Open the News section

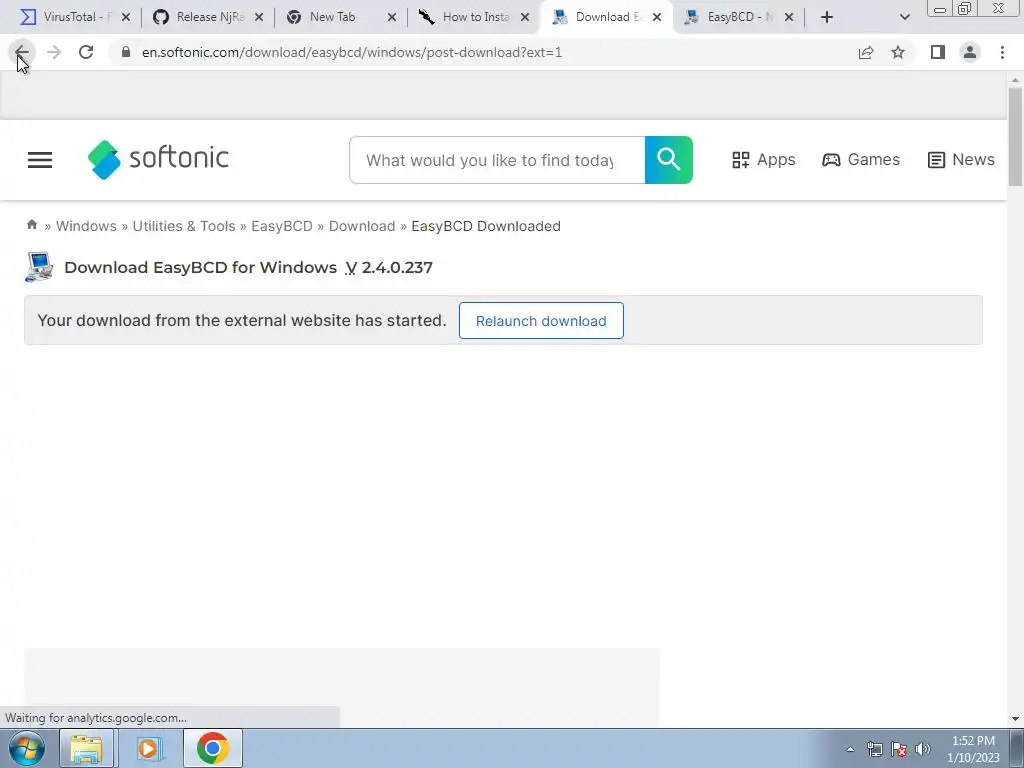tap(961, 160)
